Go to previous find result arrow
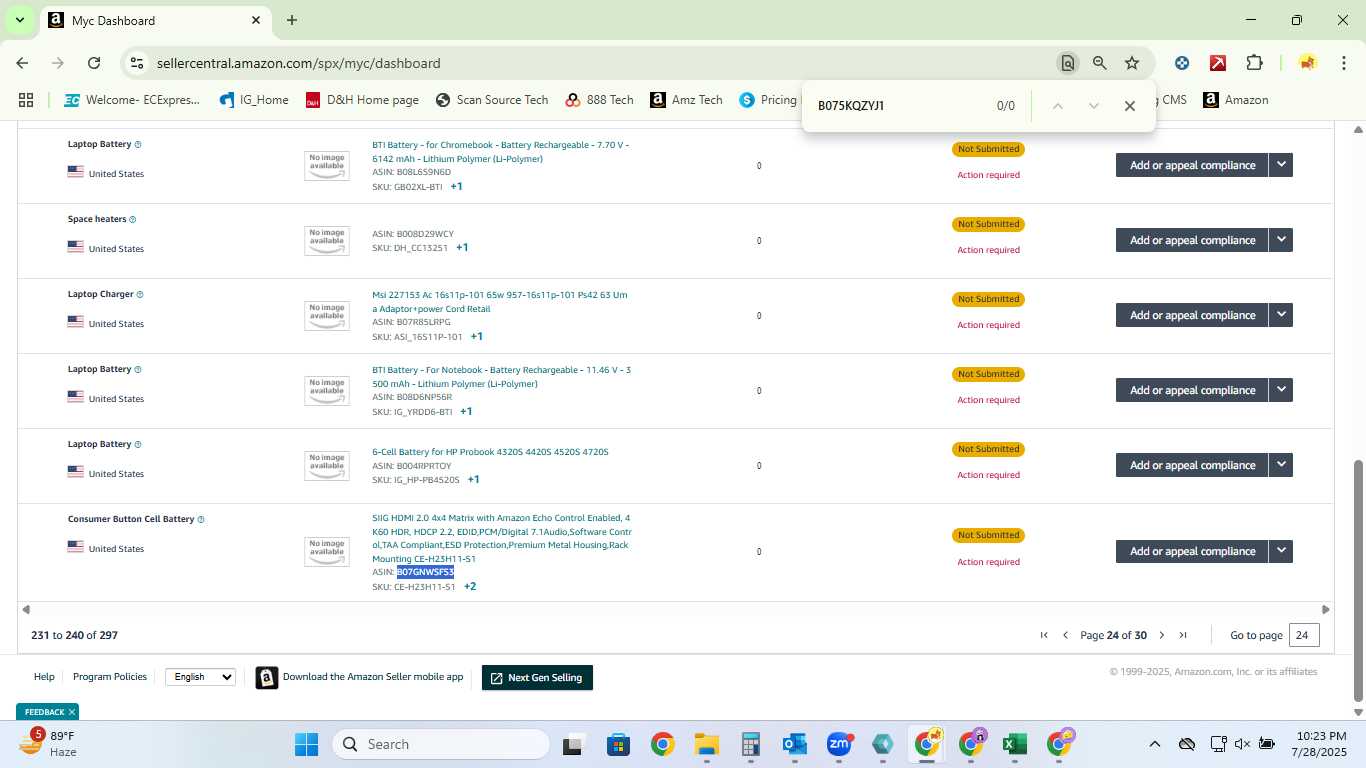 tap(1057, 106)
